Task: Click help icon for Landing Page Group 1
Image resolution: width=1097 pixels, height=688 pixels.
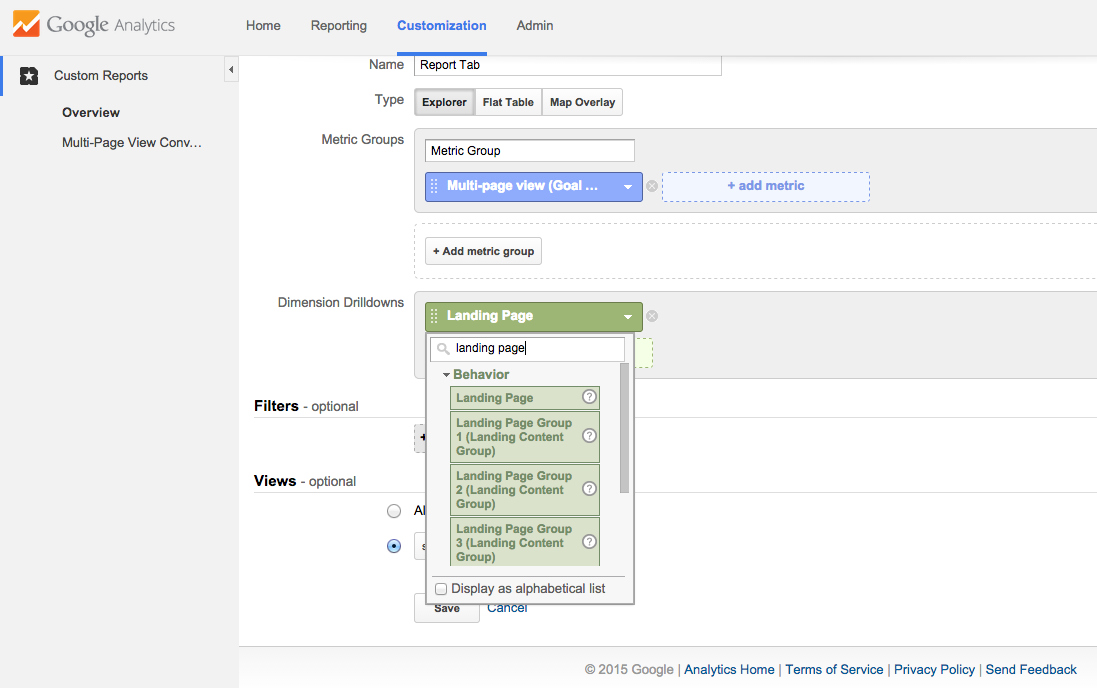Action: click(589, 436)
